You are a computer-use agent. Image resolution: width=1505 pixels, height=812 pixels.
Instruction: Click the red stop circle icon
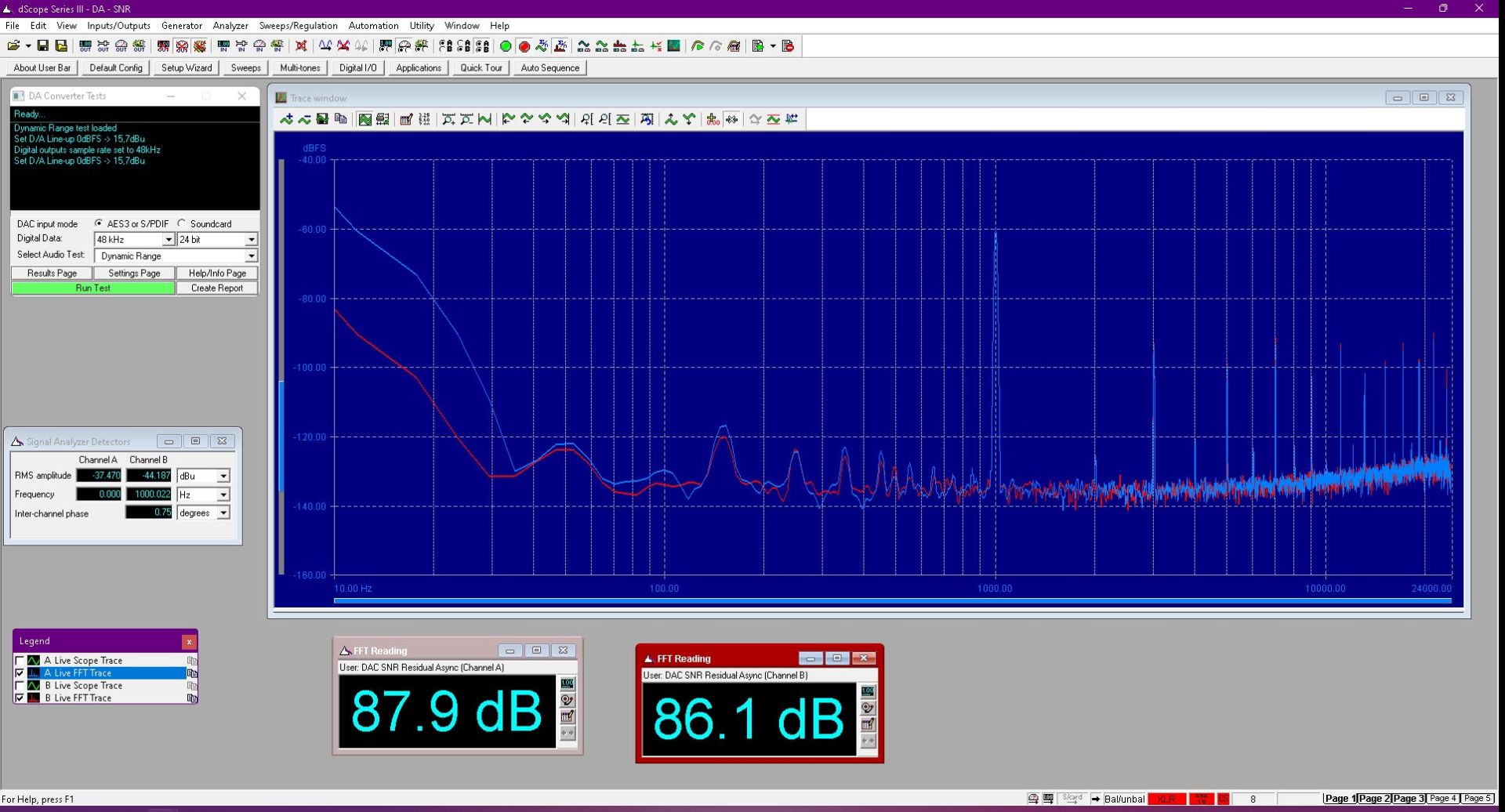524,46
